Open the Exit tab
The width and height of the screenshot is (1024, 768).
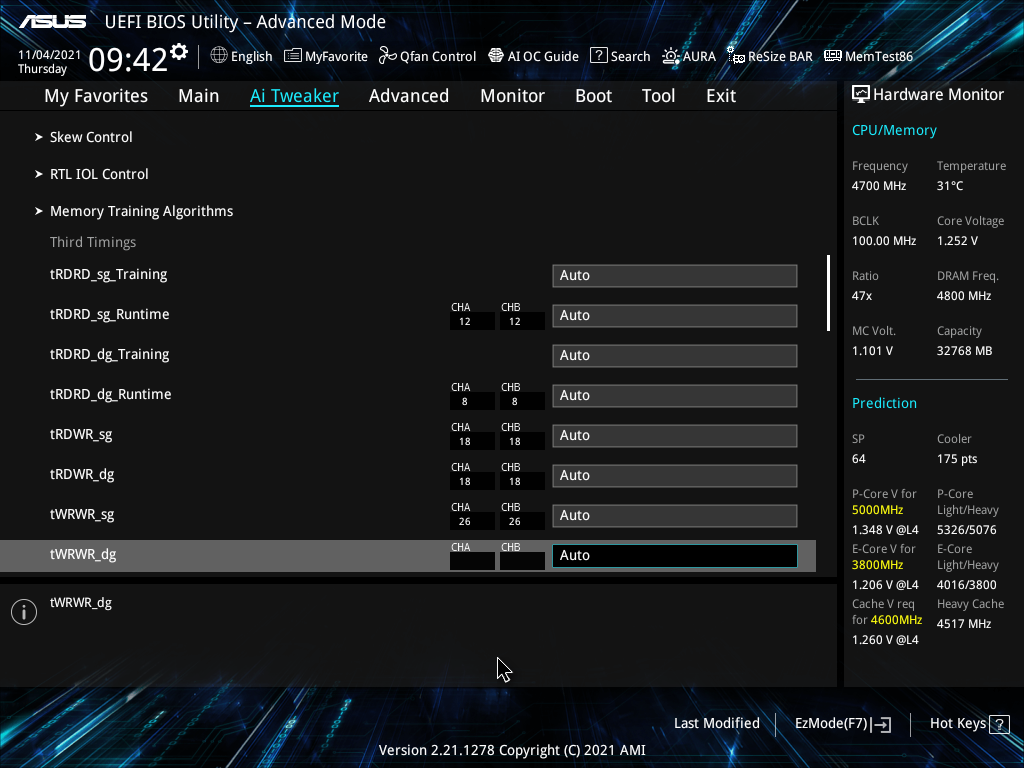721,96
